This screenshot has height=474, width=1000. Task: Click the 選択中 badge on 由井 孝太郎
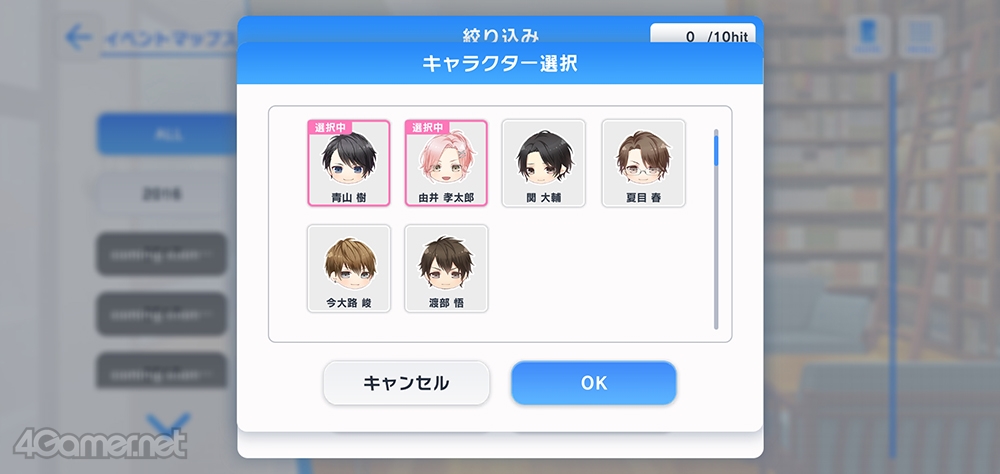click(427, 127)
